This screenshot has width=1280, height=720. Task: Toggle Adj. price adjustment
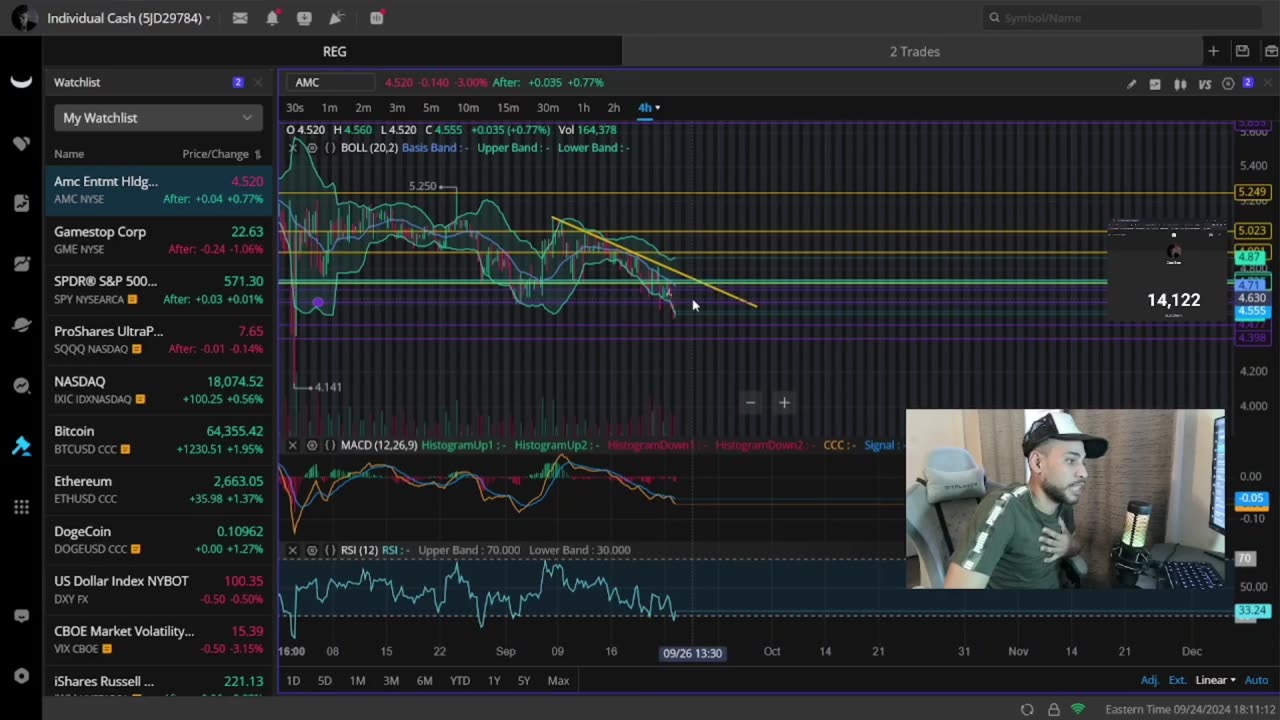pos(1150,680)
